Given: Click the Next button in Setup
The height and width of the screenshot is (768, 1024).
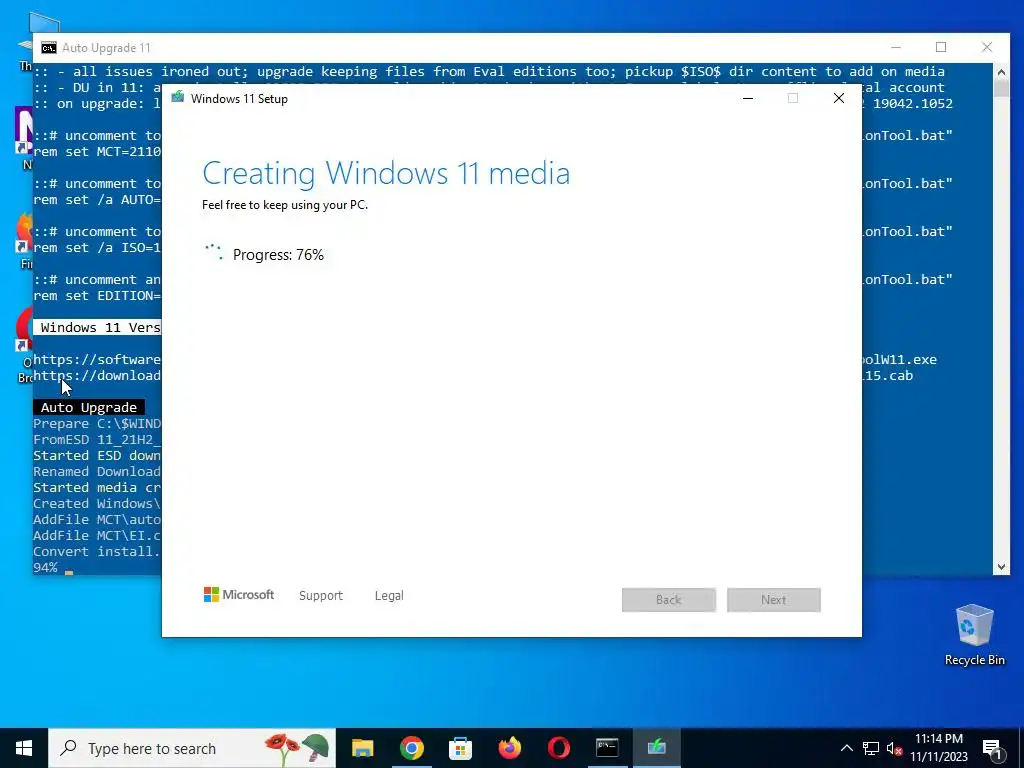Looking at the screenshot, I should [774, 600].
